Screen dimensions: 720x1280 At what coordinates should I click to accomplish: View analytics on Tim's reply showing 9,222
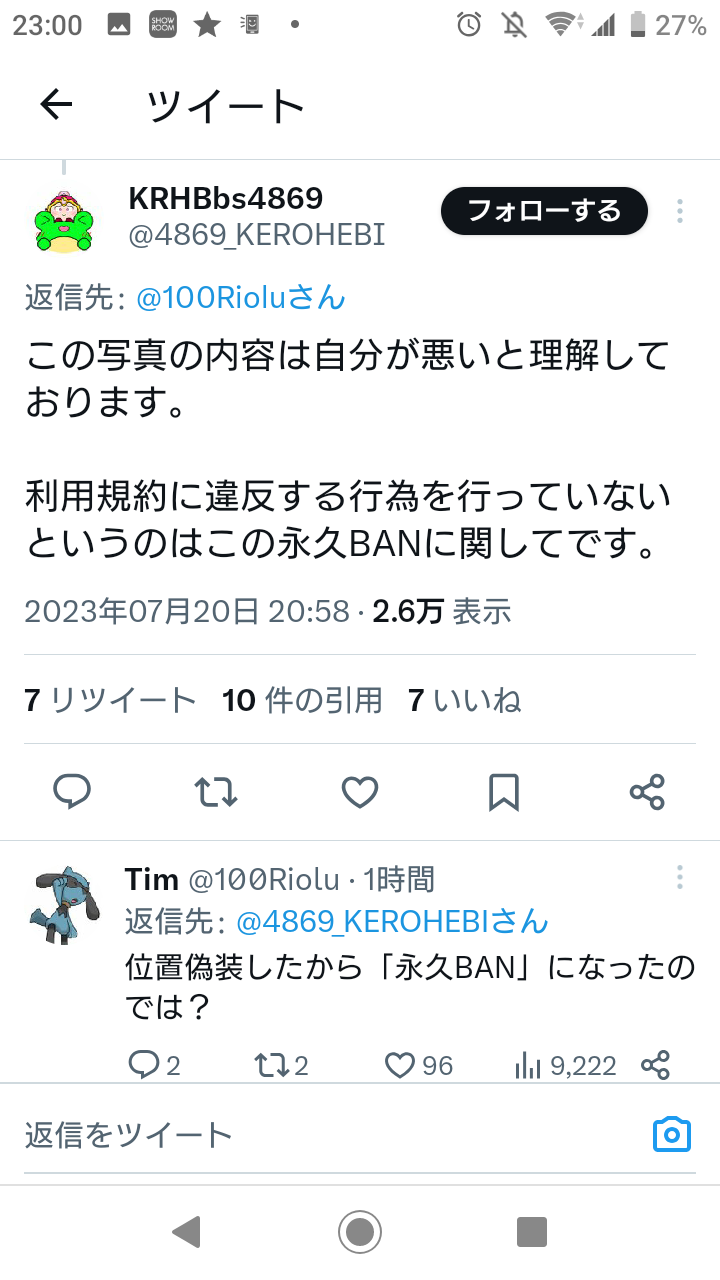tap(565, 1066)
